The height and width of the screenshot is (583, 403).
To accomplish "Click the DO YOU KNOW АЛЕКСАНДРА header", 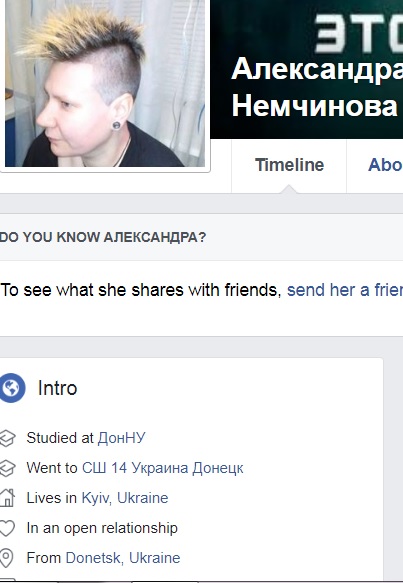I will [103, 237].
